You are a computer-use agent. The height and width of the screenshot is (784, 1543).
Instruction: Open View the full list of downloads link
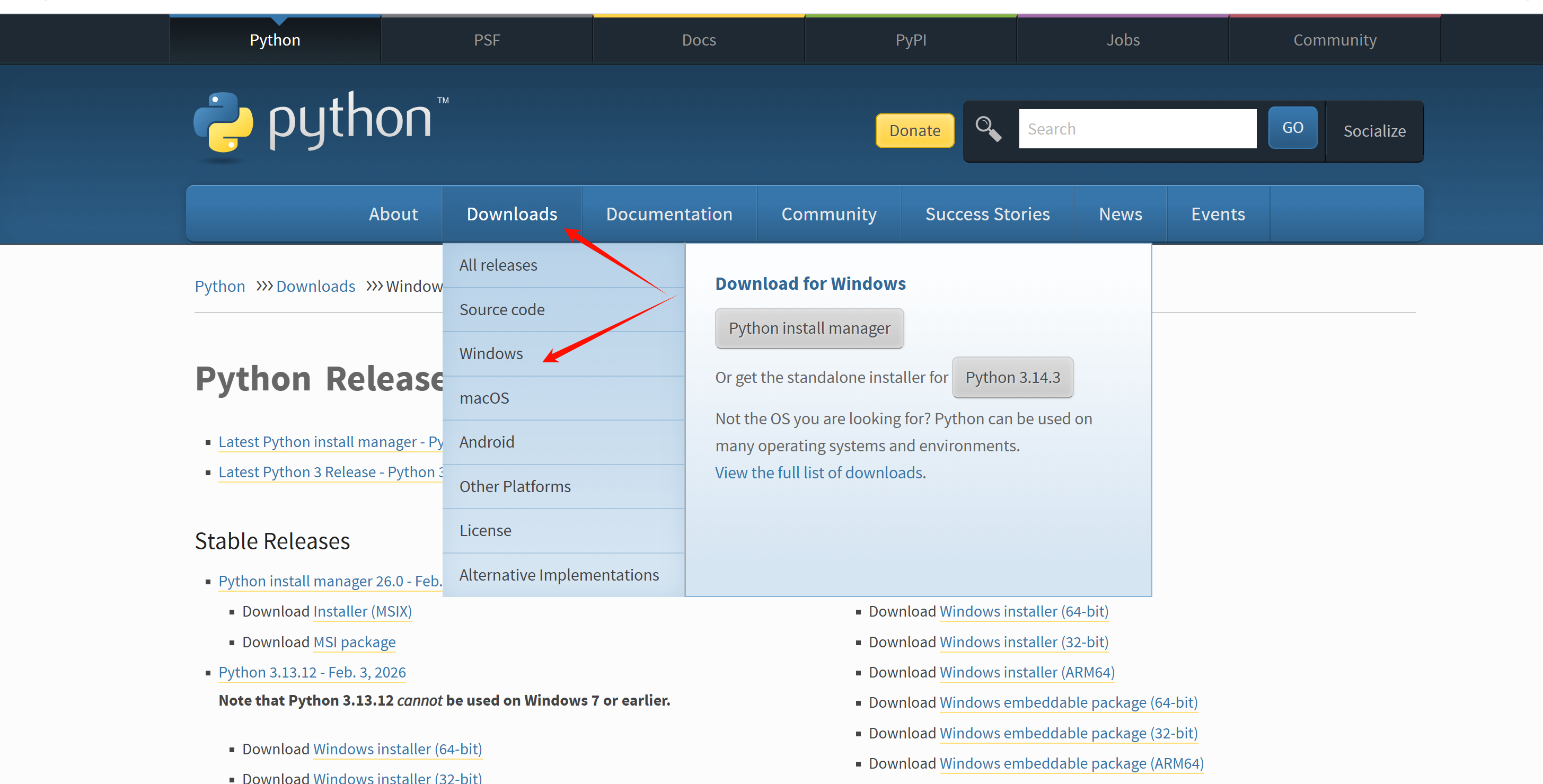tap(818, 473)
